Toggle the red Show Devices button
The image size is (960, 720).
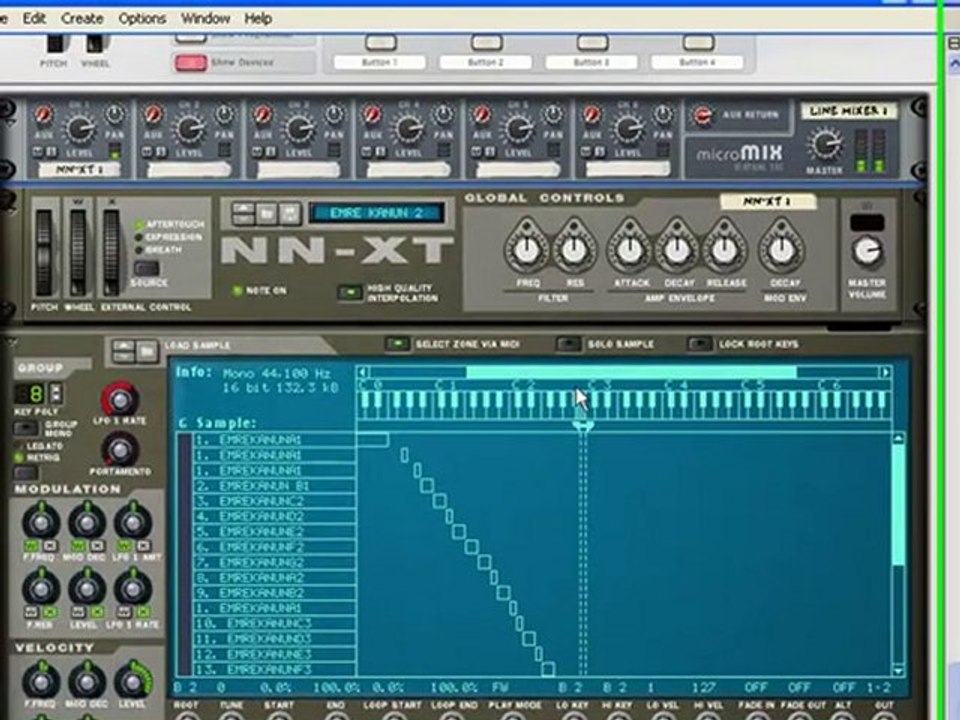click(191, 63)
